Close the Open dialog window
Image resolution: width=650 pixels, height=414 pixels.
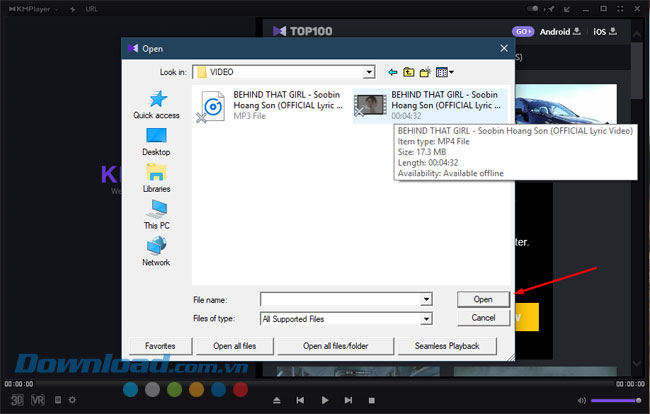[x=504, y=48]
